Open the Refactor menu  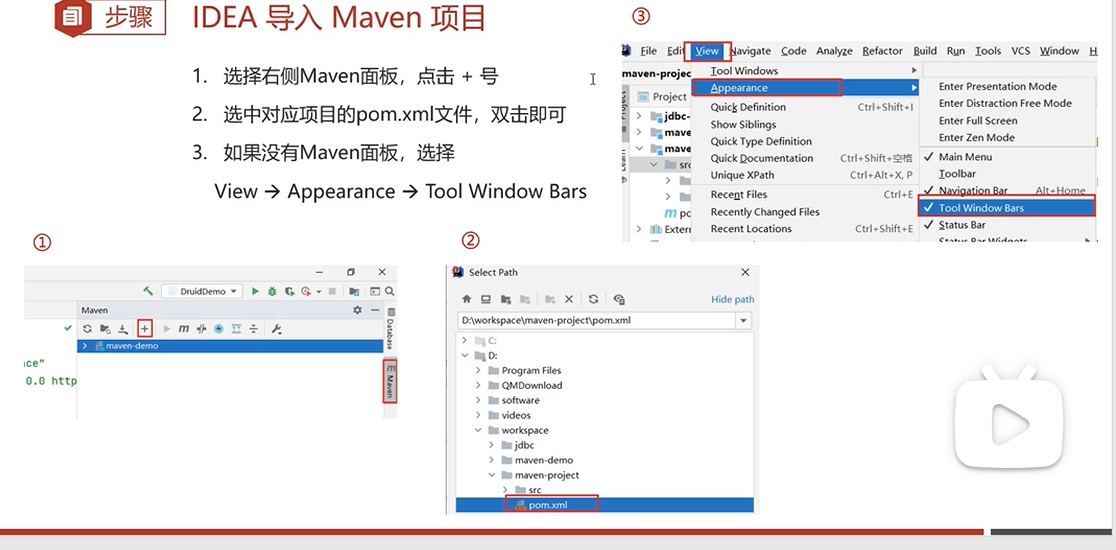882,51
